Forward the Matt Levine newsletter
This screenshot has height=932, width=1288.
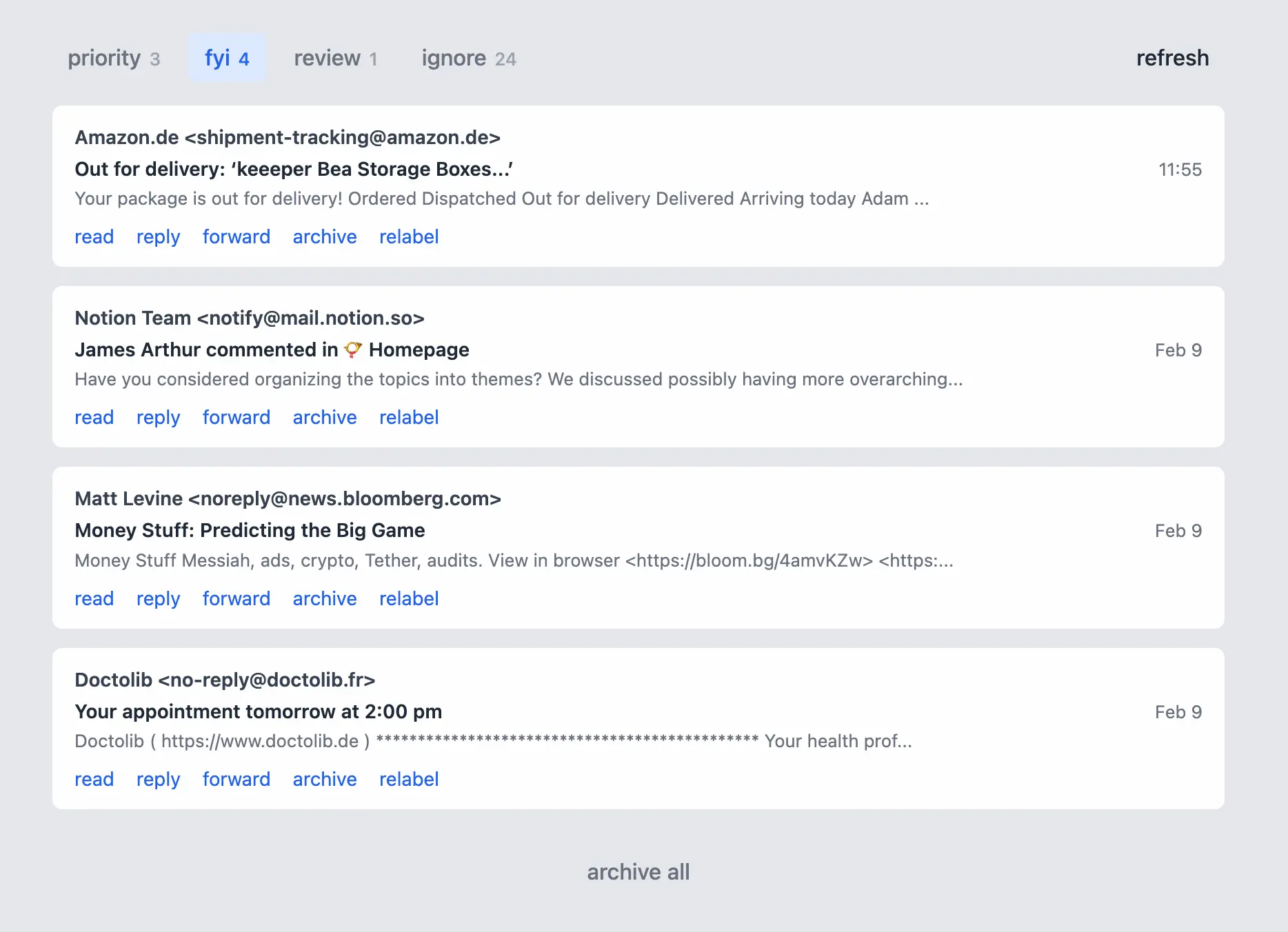[x=237, y=598]
